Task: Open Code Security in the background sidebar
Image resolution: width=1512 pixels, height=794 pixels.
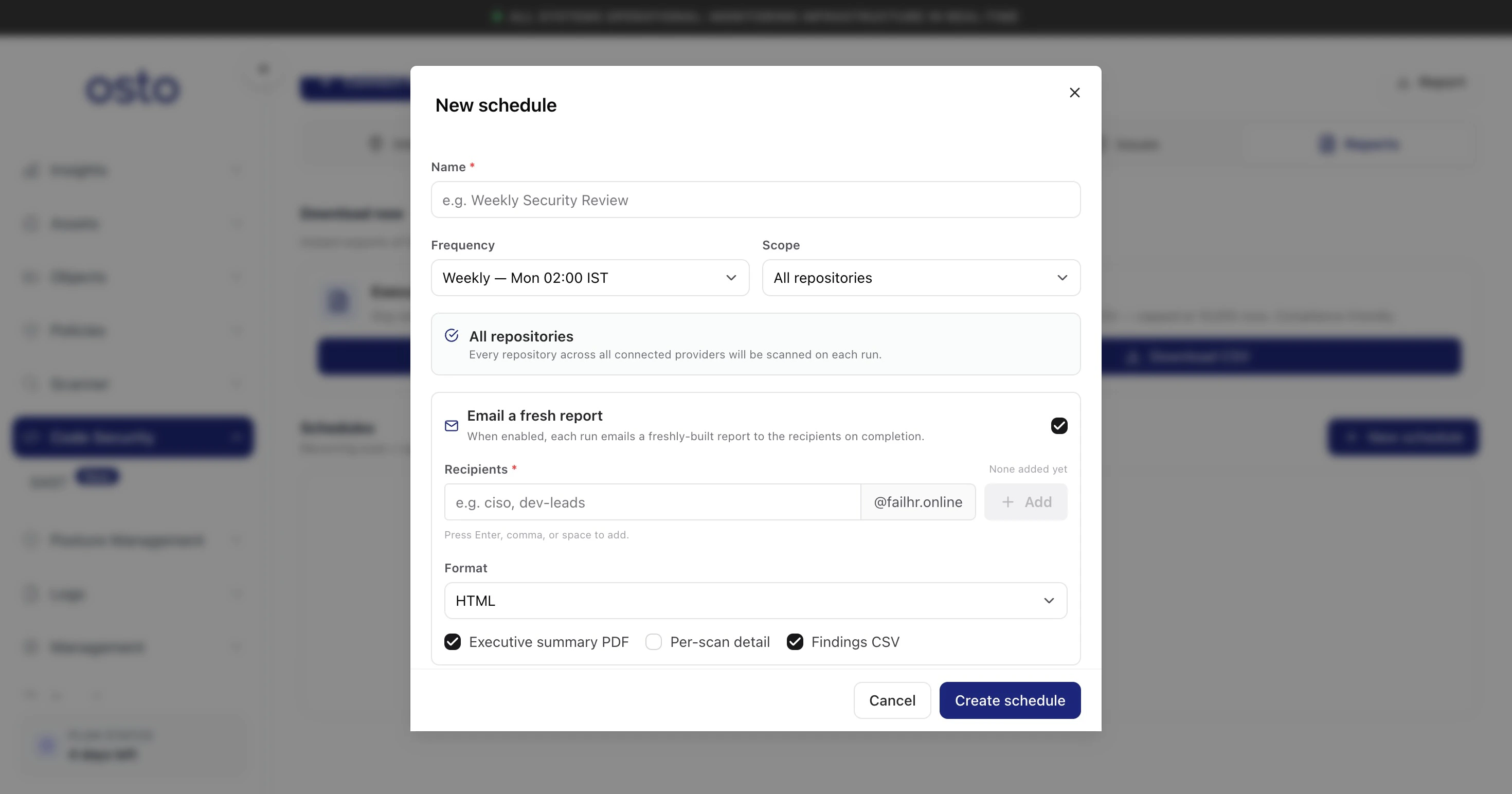Action: point(133,437)
